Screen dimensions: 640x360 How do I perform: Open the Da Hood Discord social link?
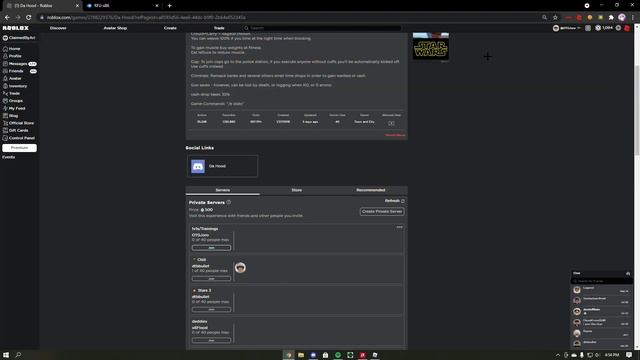pyautogui.click(x=222, y=166)
